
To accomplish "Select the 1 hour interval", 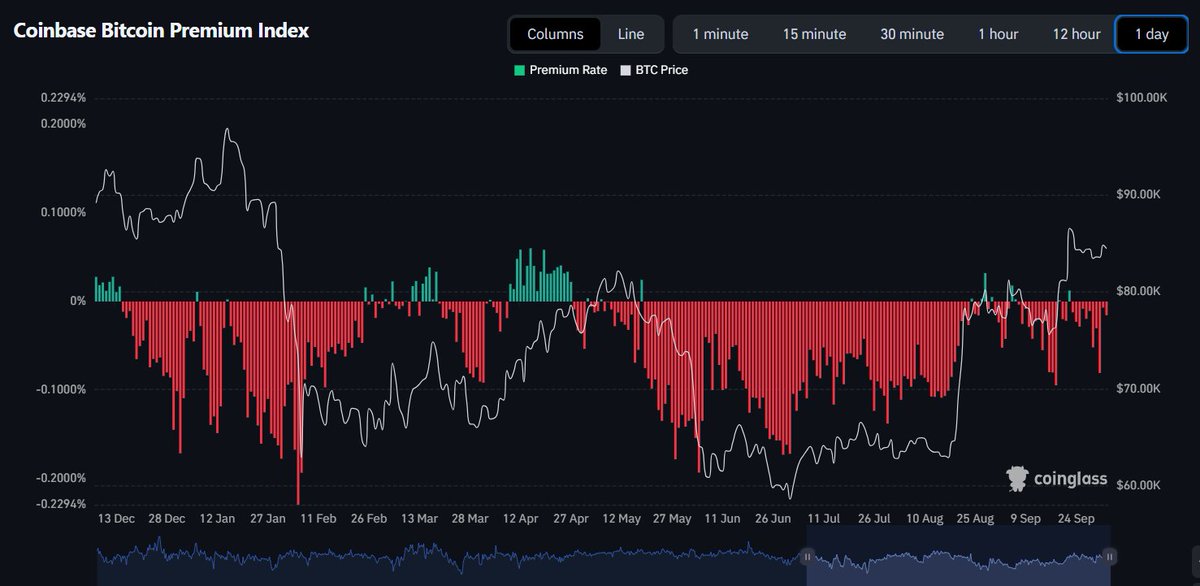I will click(x=998, y=34).
